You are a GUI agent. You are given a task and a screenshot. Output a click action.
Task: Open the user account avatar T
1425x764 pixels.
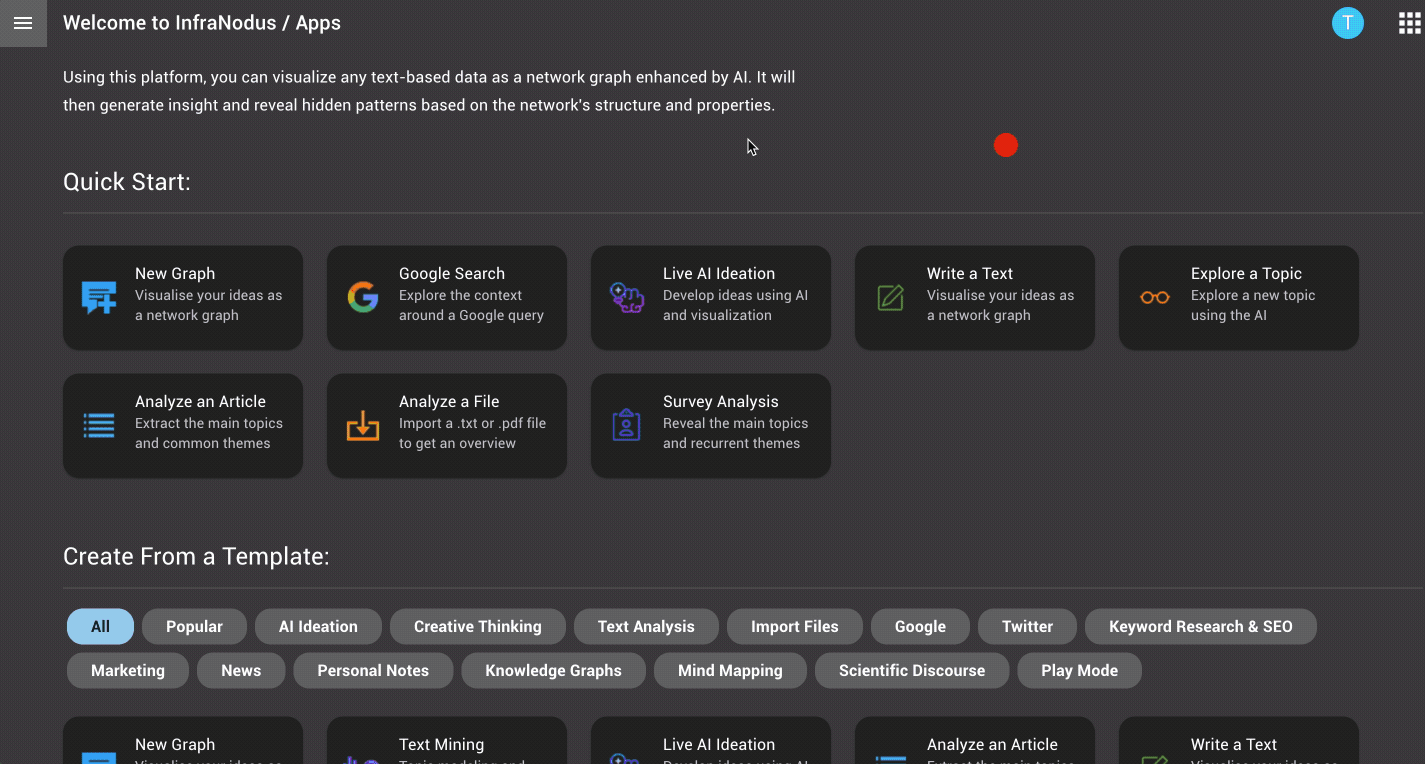[x=1347, y=23]
